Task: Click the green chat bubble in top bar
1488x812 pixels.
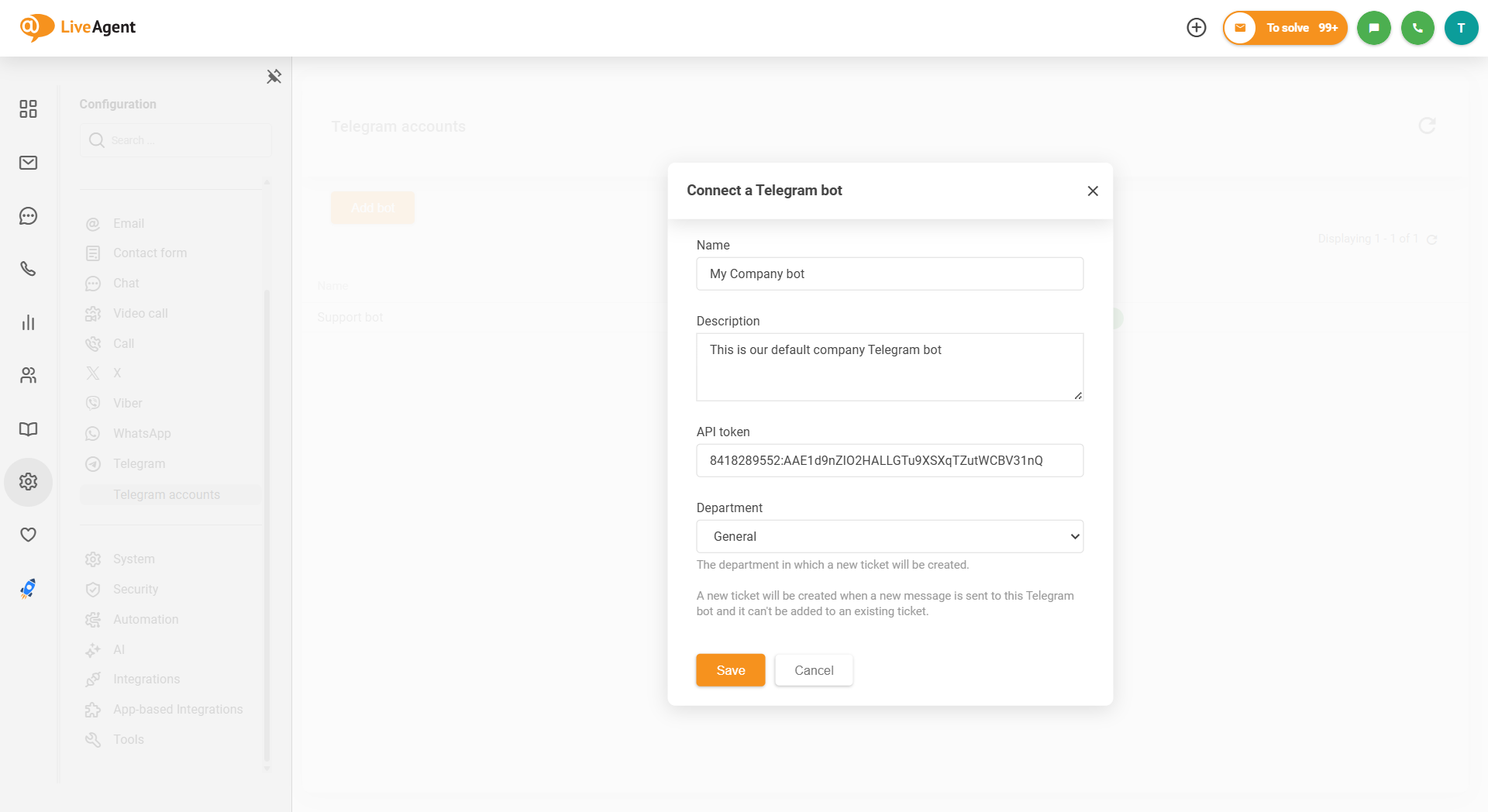Action: point(1374,28)
